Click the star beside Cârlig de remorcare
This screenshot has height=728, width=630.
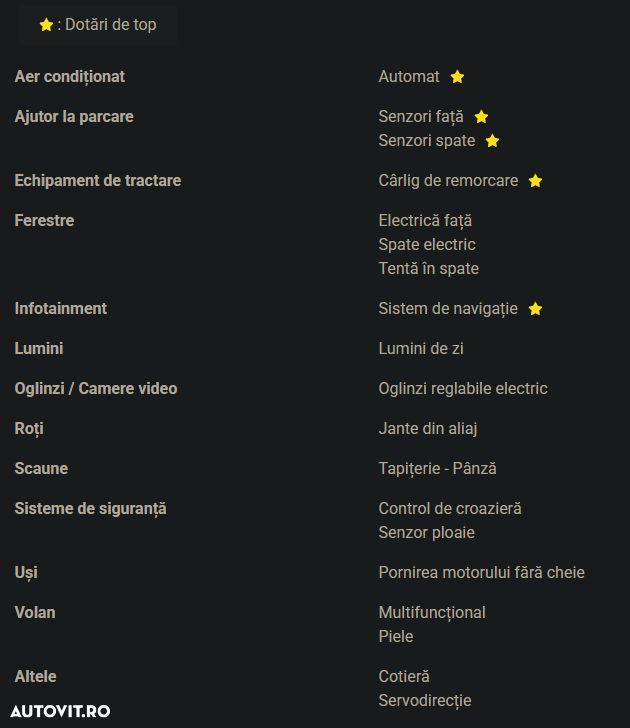click(535, 181)
